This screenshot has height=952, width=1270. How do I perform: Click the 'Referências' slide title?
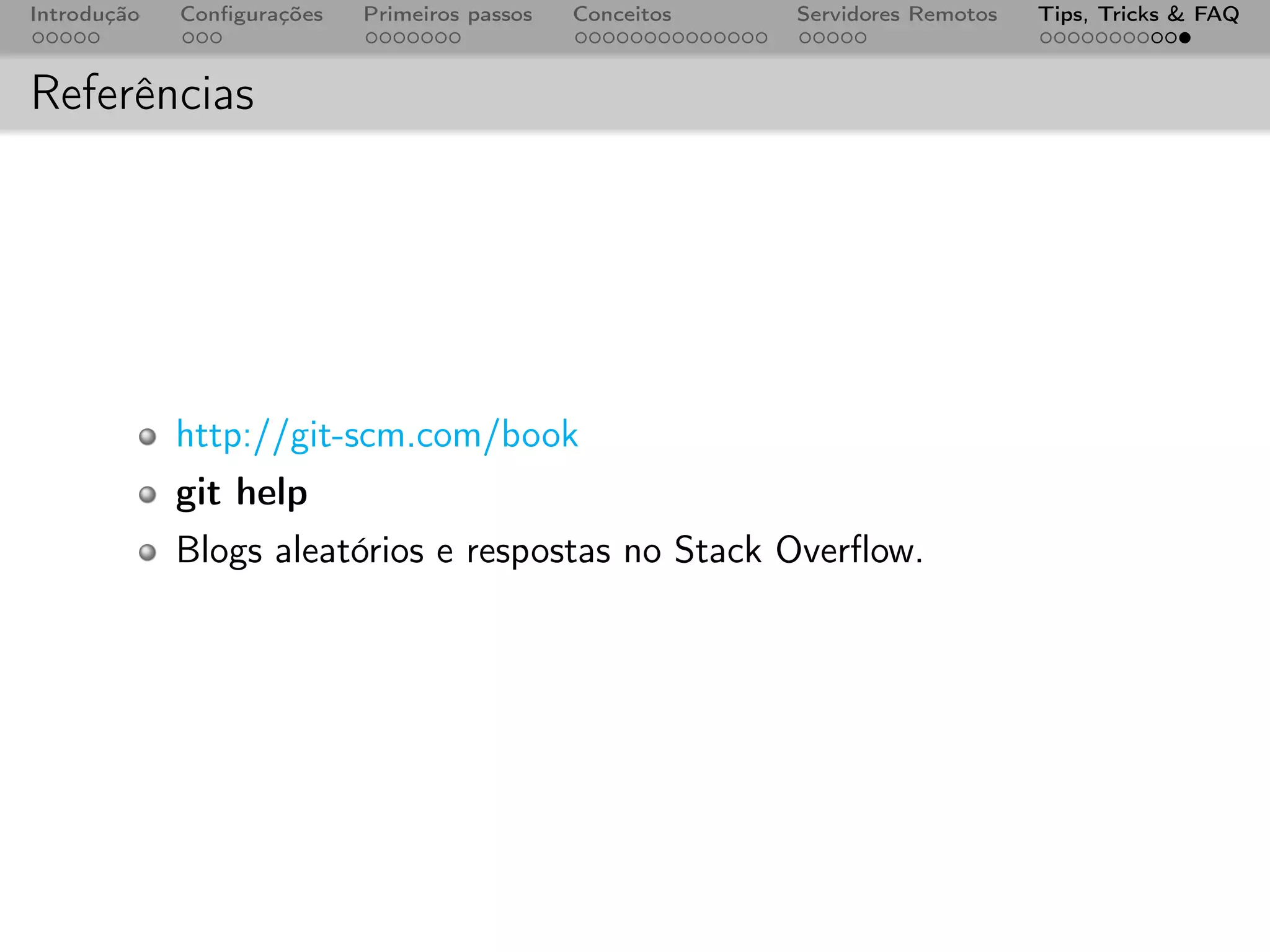point(143,92)
